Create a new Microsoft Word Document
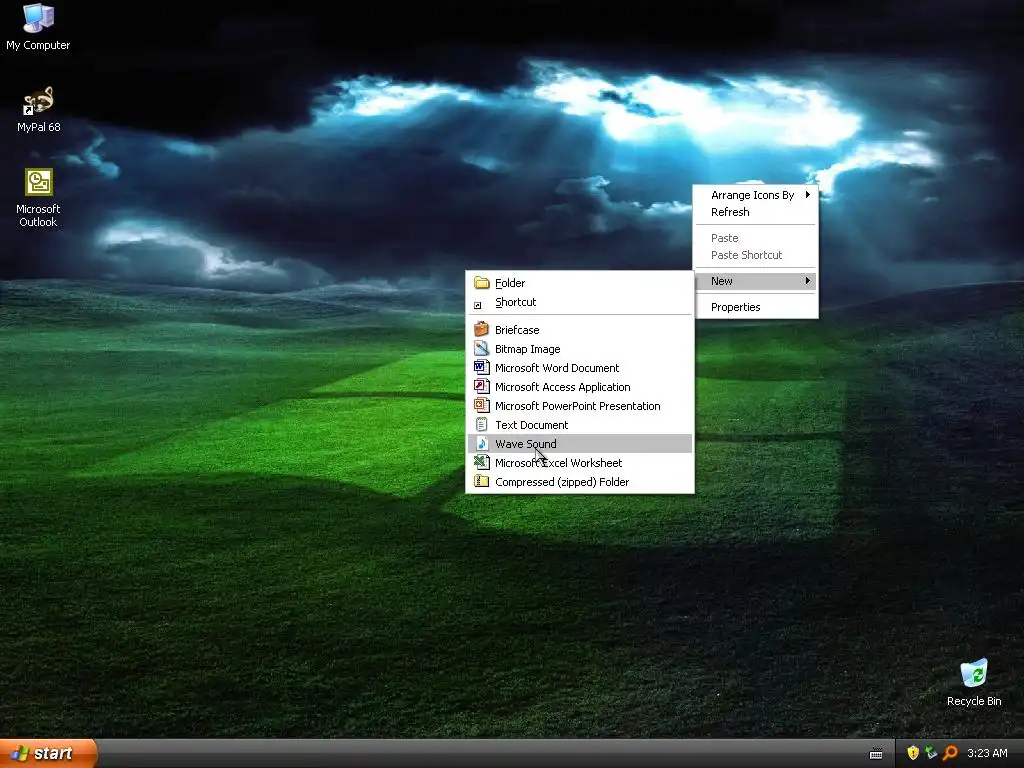 (x=580, y=368)
